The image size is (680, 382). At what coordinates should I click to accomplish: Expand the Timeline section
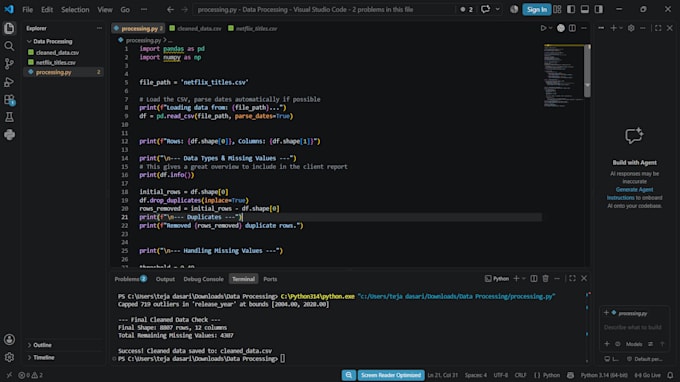tap(43, 358)
